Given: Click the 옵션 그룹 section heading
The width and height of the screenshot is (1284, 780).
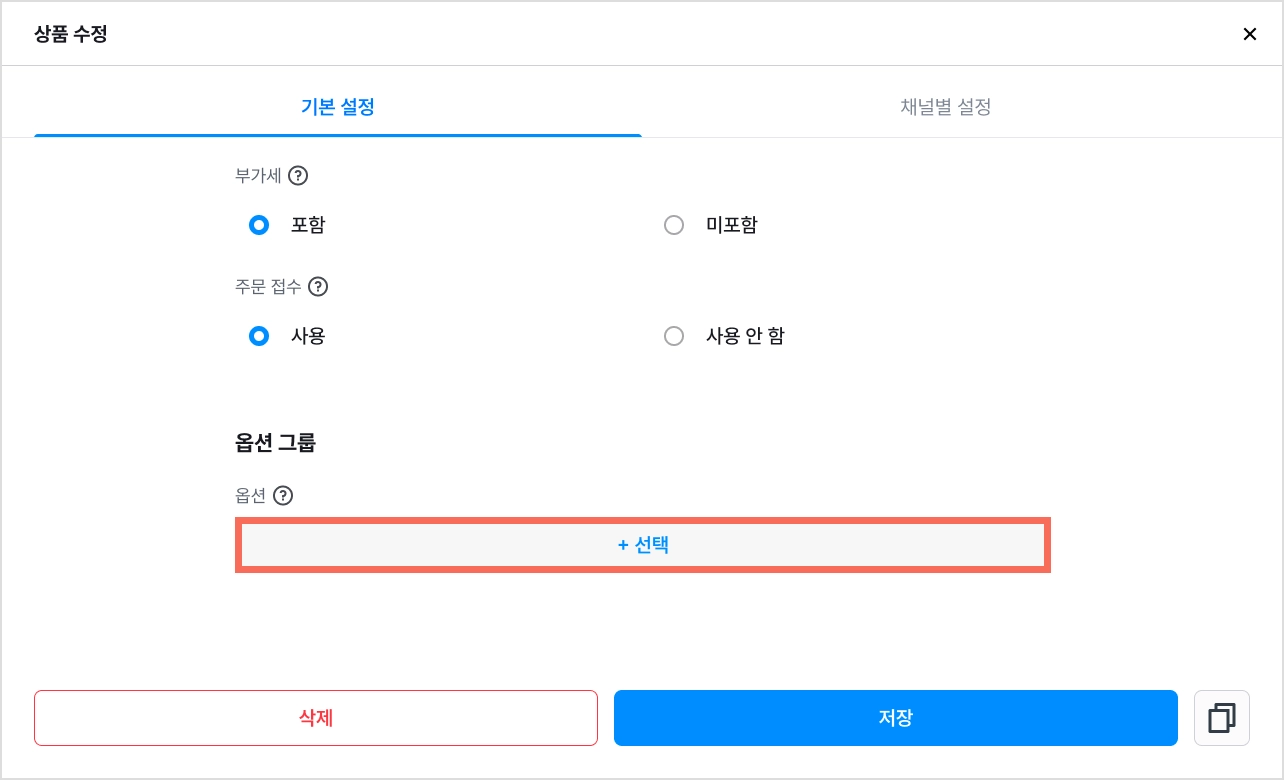Looking at the screenshot, I should click(275, 443).
